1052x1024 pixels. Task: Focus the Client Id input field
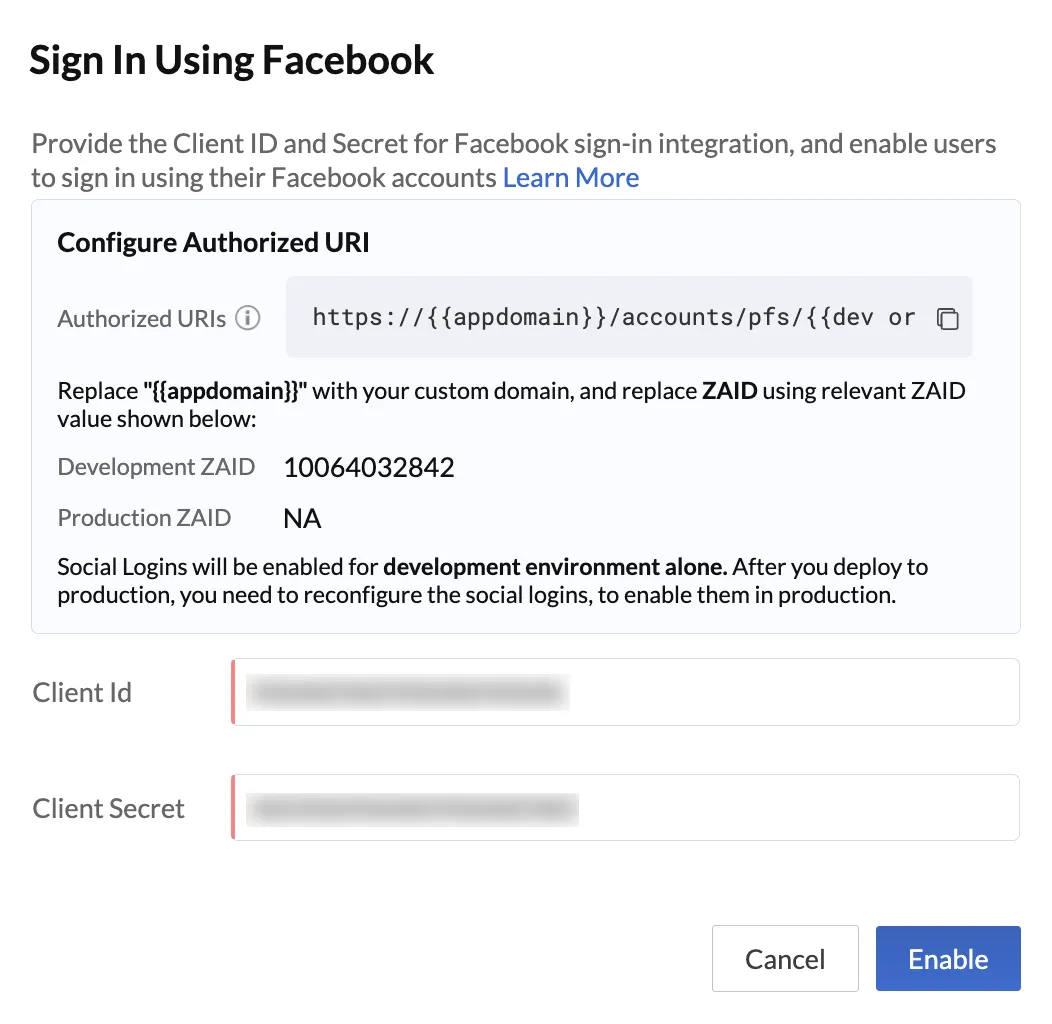pyautogui.click(x=625, y=692)
